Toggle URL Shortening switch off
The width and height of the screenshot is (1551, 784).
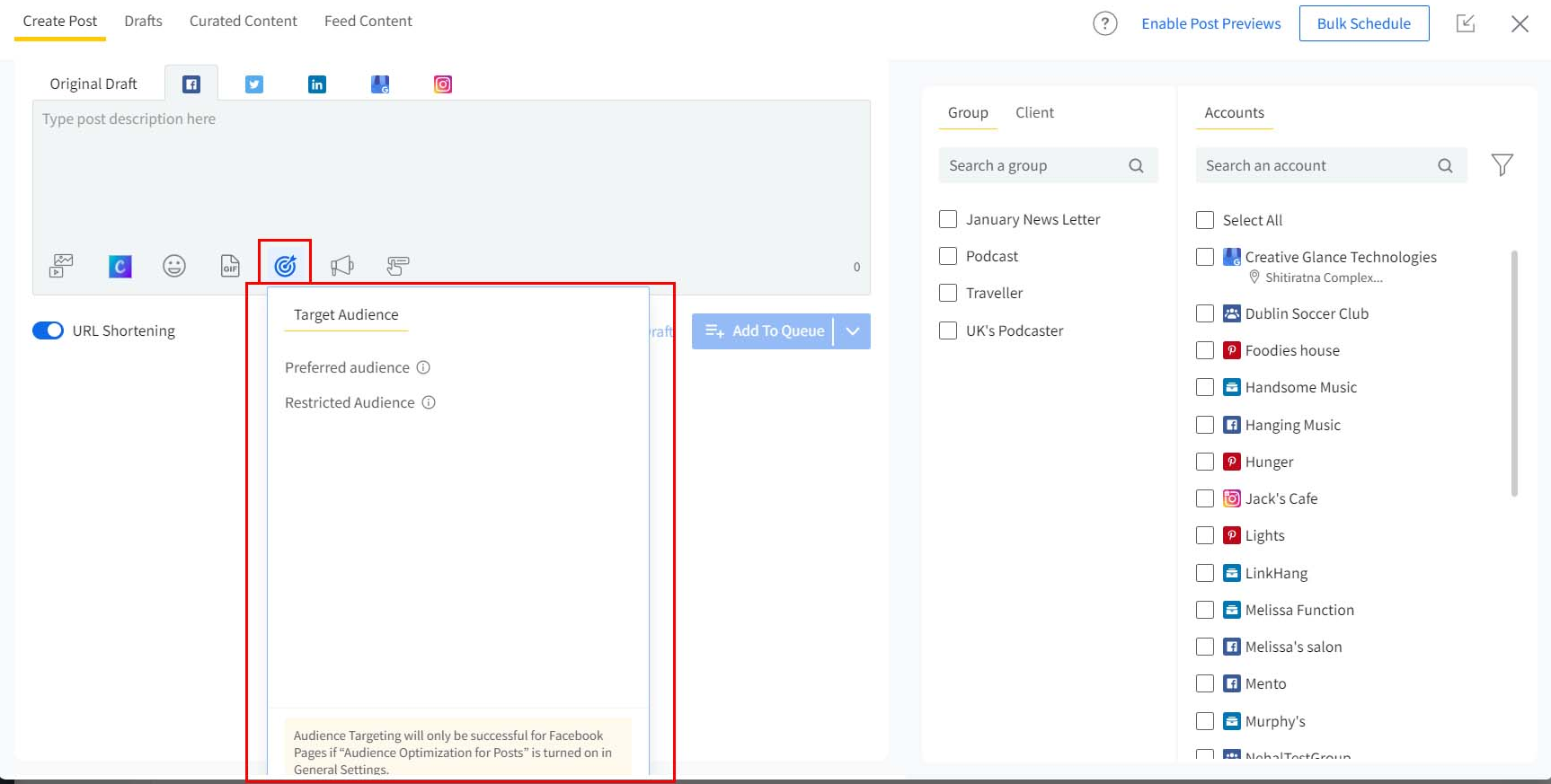coord(49,330)
